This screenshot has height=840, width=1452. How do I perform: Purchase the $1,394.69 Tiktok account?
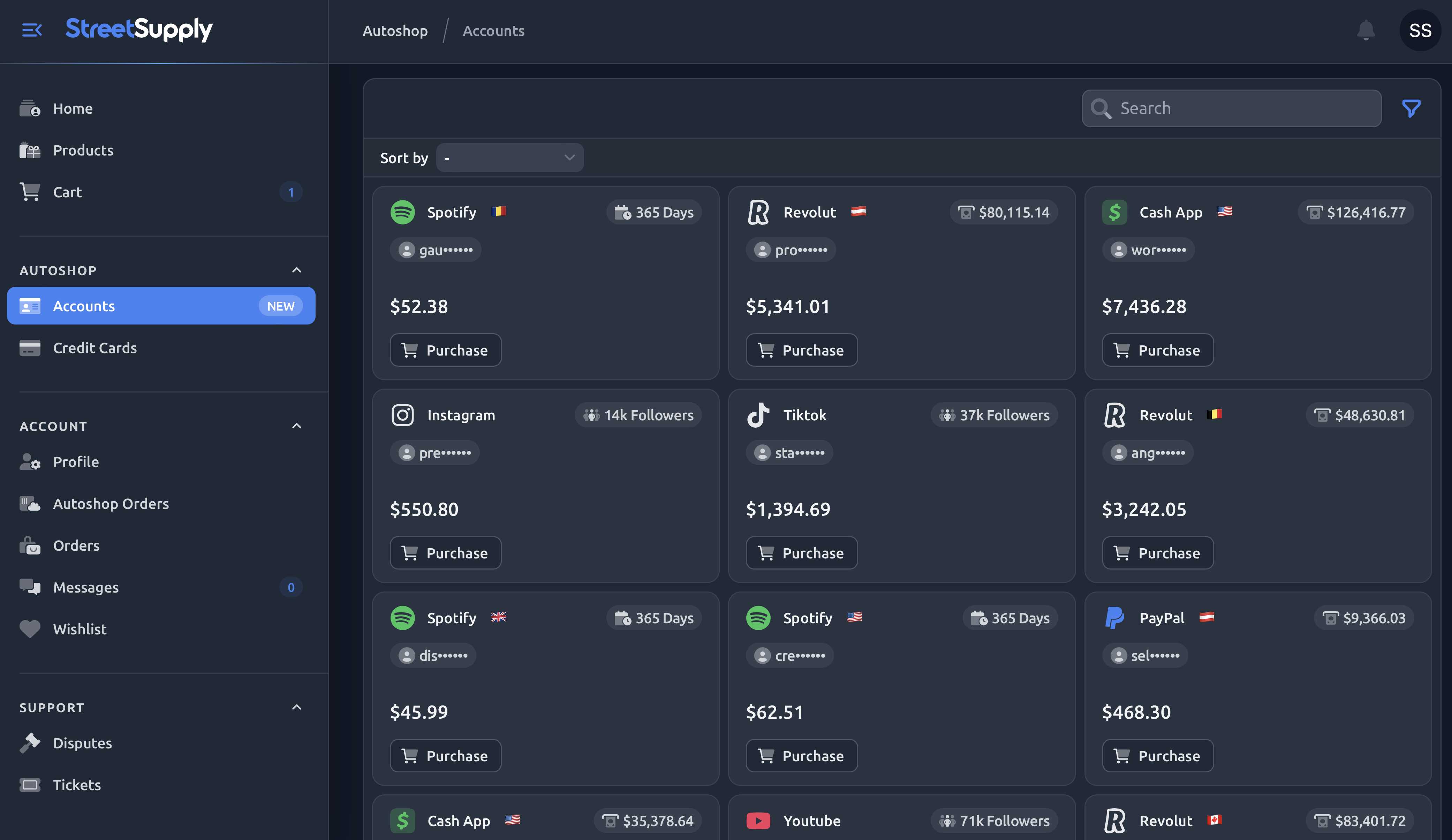tap(801, 553)
